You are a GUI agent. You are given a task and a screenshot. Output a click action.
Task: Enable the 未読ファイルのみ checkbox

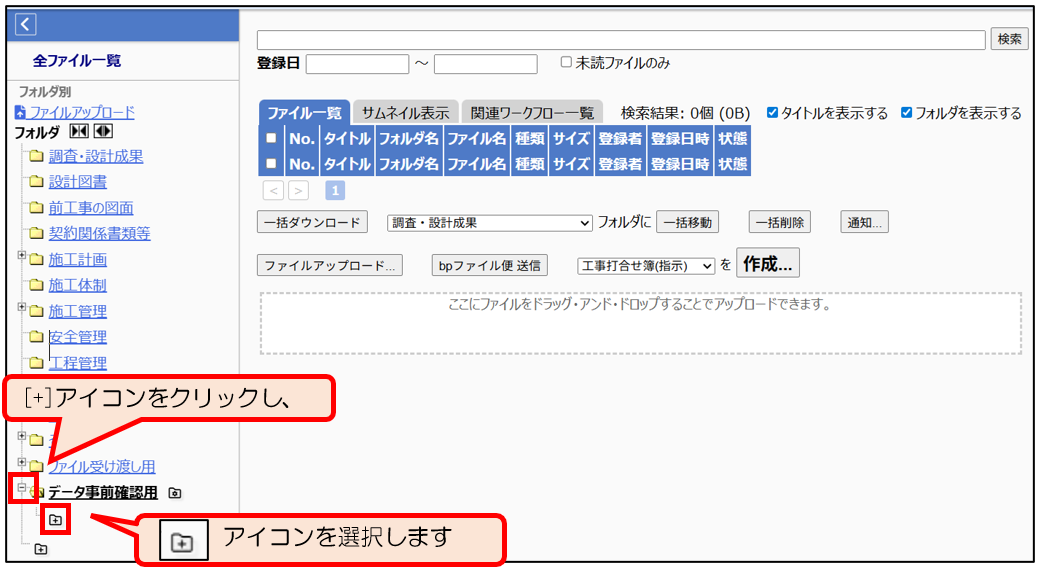(566, 62)
